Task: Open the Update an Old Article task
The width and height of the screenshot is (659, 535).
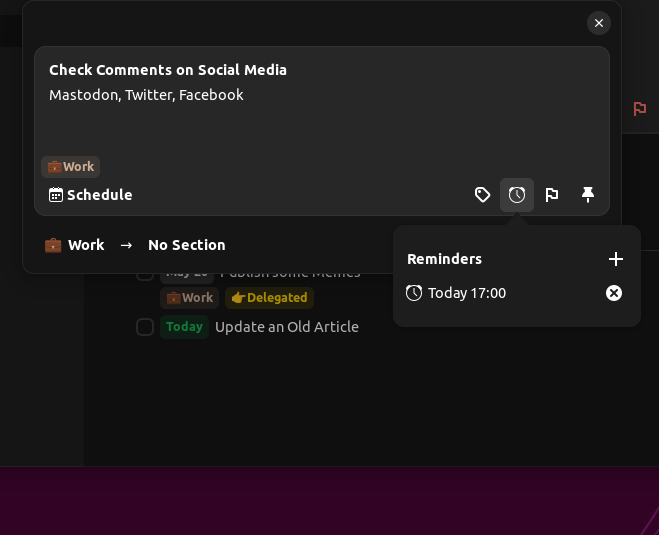Action: click(286, 327)
